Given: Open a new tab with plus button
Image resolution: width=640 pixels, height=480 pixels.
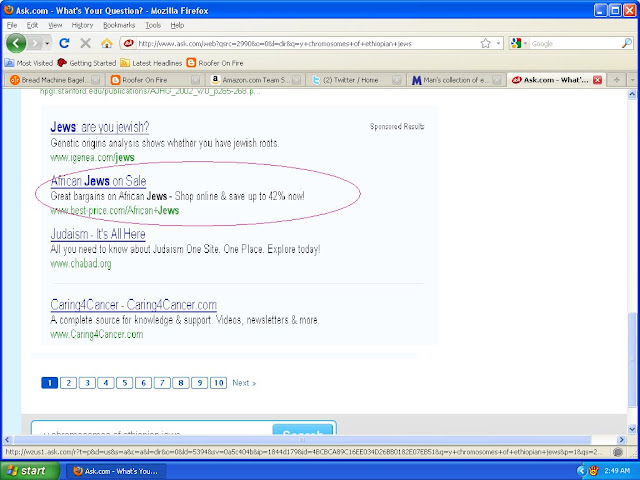Looking at the screenshot, I should click(616, 80).
